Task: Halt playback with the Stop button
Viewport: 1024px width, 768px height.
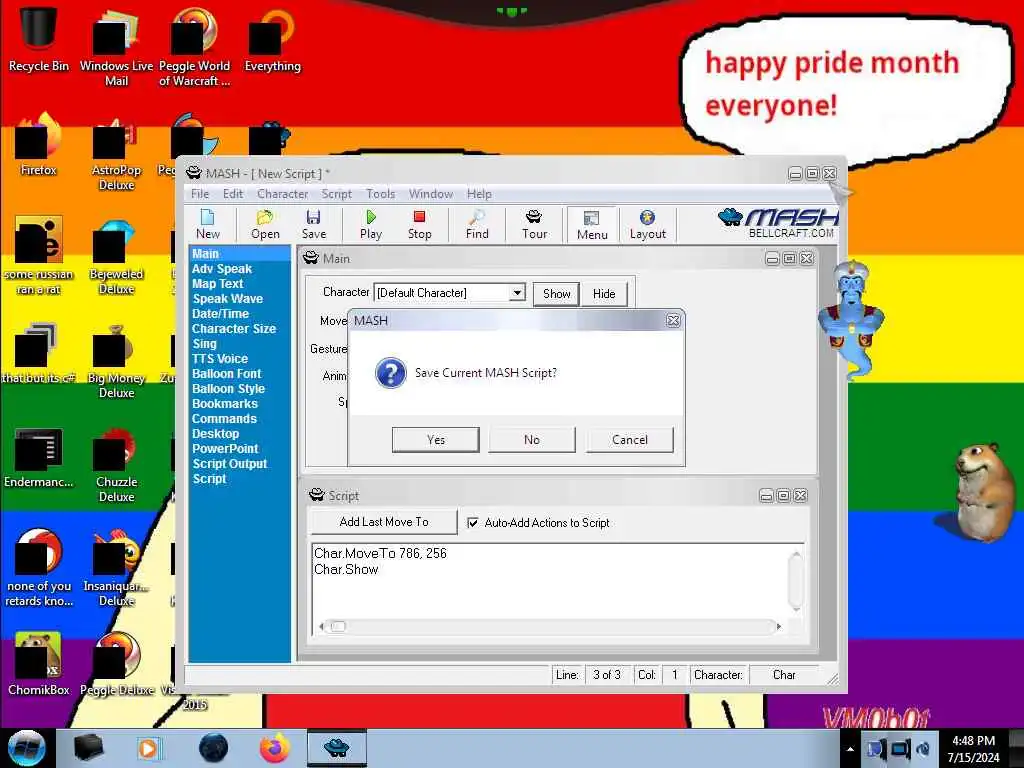Action: (x=419, y=225)
